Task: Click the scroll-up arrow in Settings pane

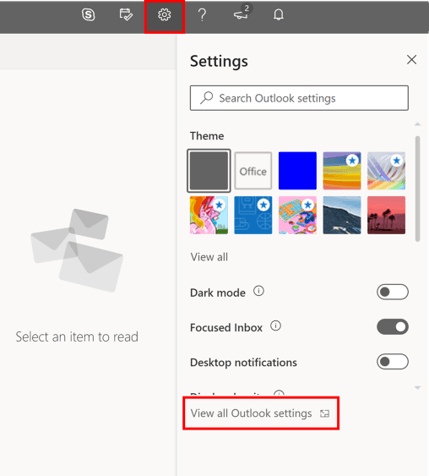Action: coord(417,124)
